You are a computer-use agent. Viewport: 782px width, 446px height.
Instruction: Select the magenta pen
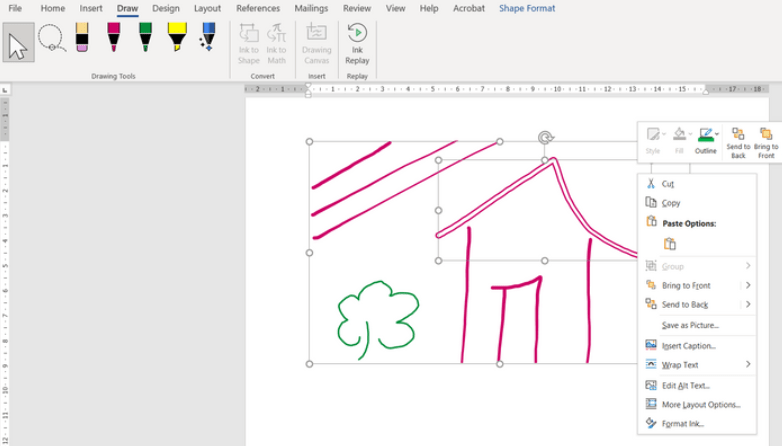point(114,40)
